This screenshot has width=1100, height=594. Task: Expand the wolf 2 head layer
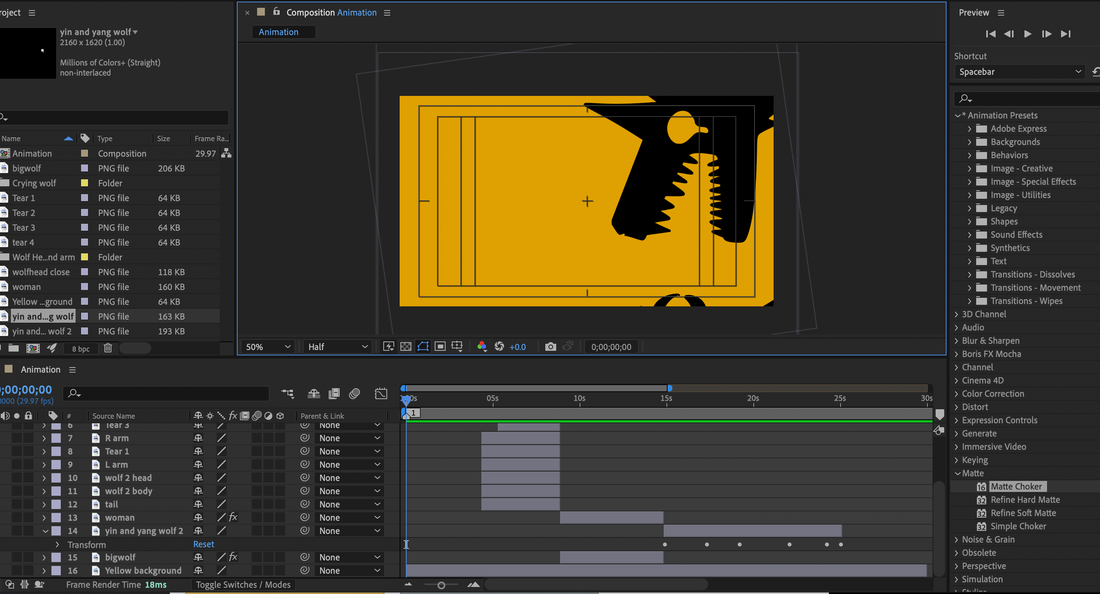44,478
